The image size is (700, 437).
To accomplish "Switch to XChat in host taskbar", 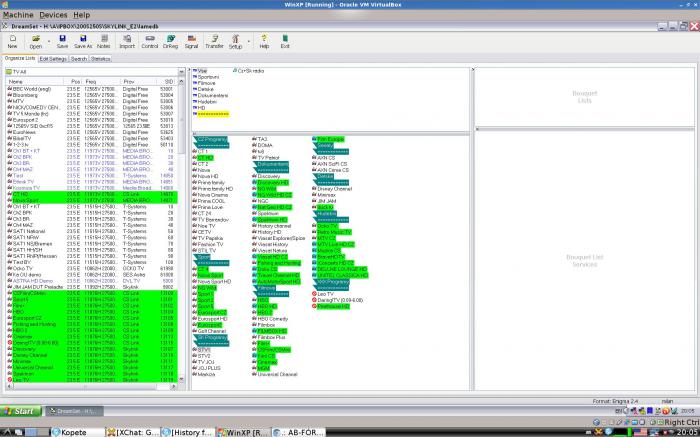I will click(x=133, y=432).
